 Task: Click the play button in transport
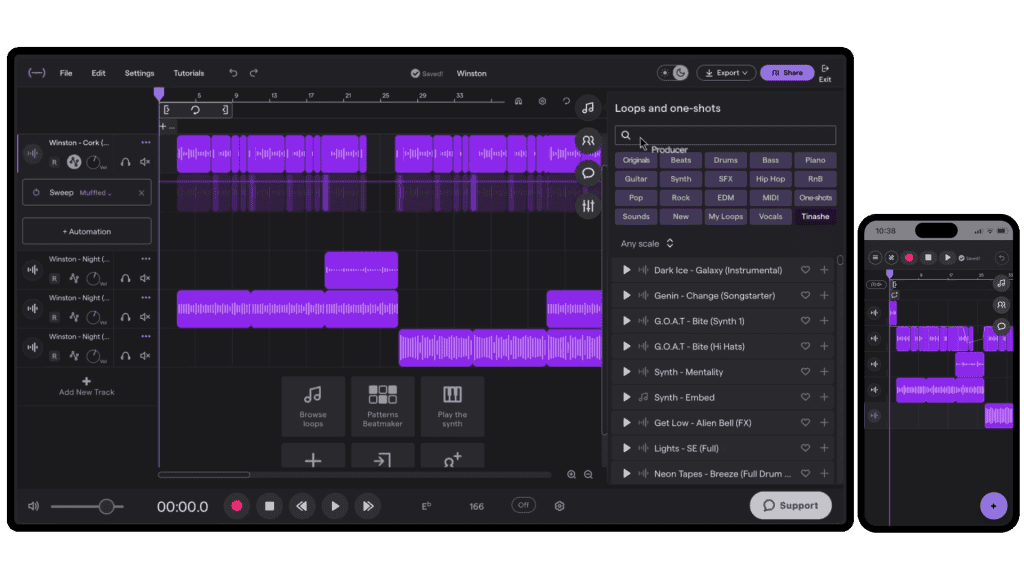point(335,506)
